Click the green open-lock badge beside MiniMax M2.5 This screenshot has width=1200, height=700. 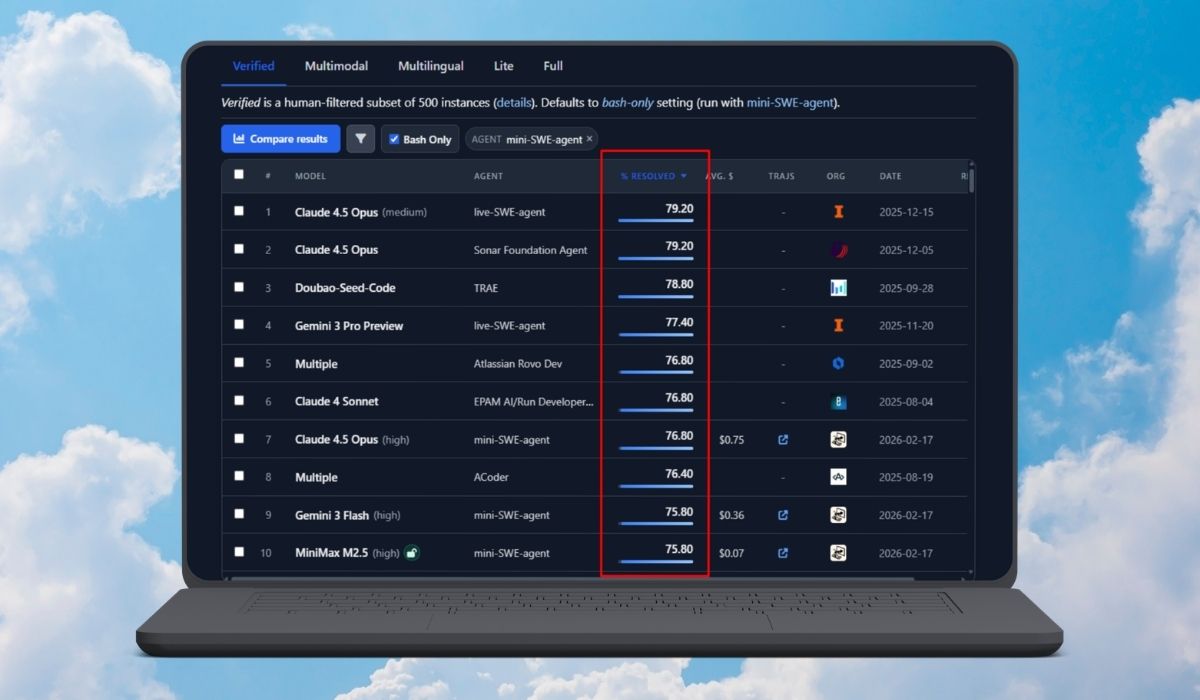tap(411, 552)
